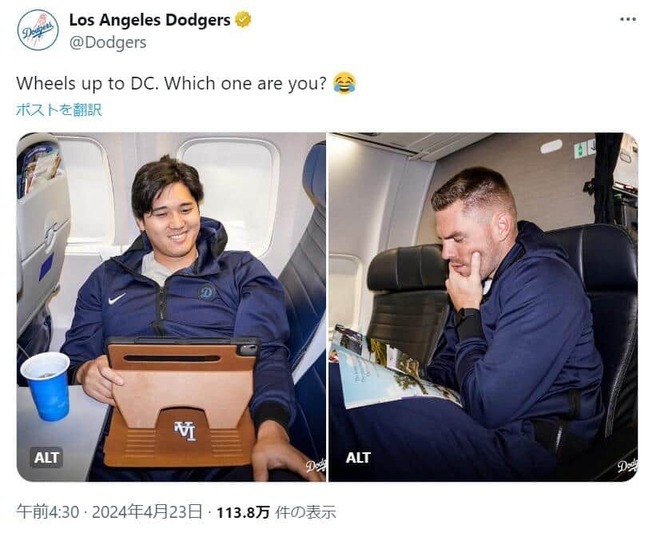This screenshot has height=533, width=645.
Task: Click the Dodgers watermark in left photo
Action: 316,466
